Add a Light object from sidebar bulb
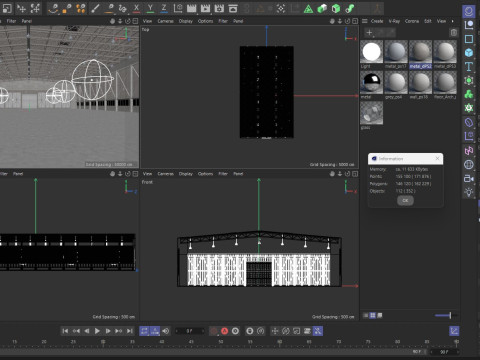Image resolution: width=480 pixels, height=360 pixels. (x=469, y=192)
